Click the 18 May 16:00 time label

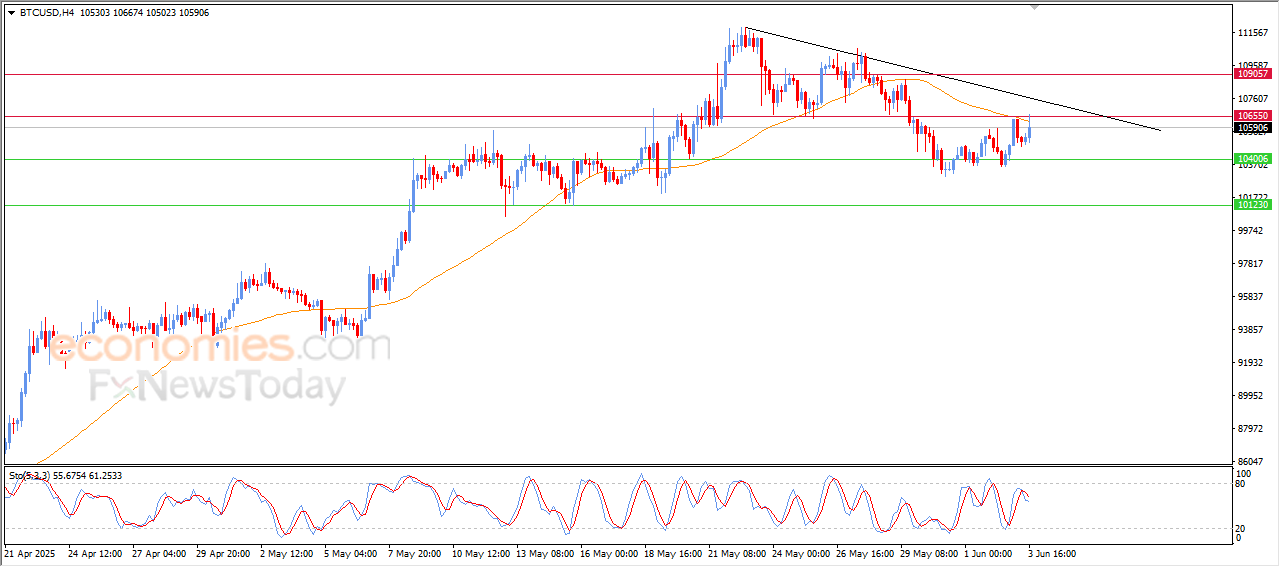pyautogui.click(x=675, y=552)
